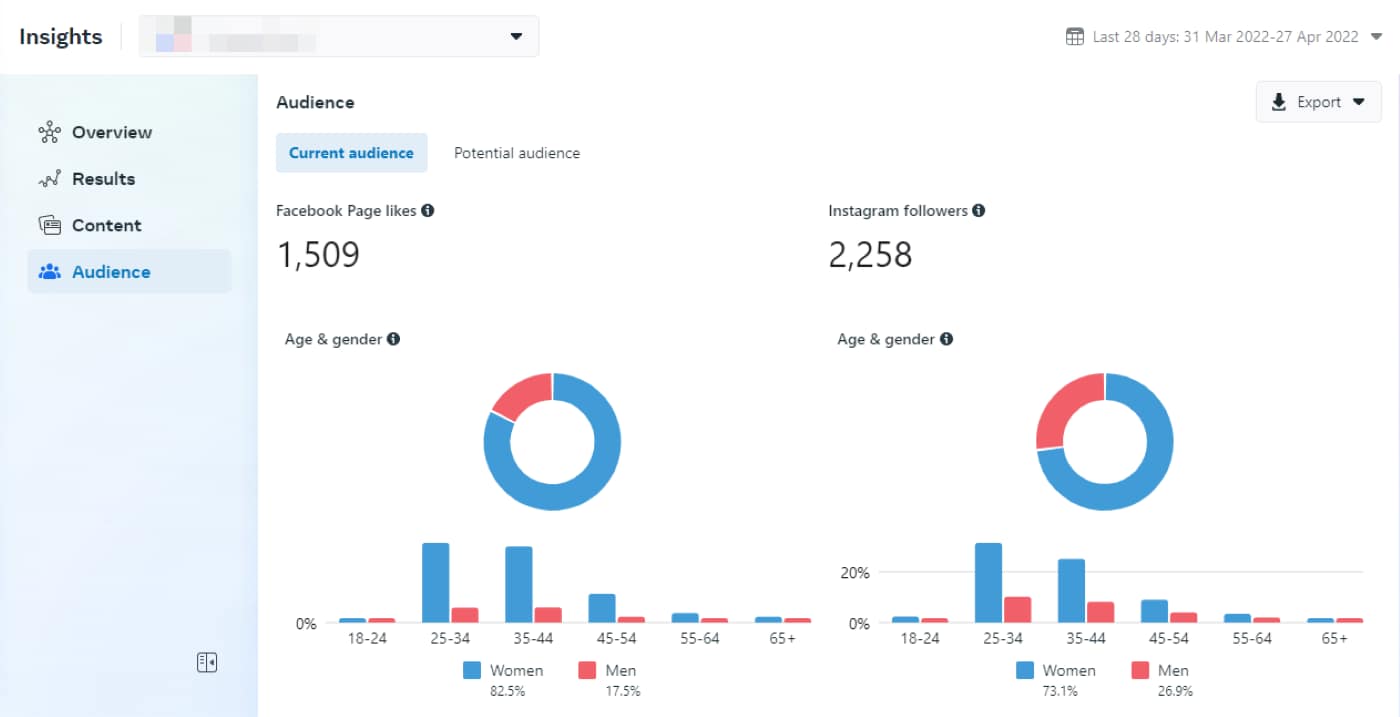Select the Current audience tab
Screen dimensions: 1400x717
click(x=351, y=152)
